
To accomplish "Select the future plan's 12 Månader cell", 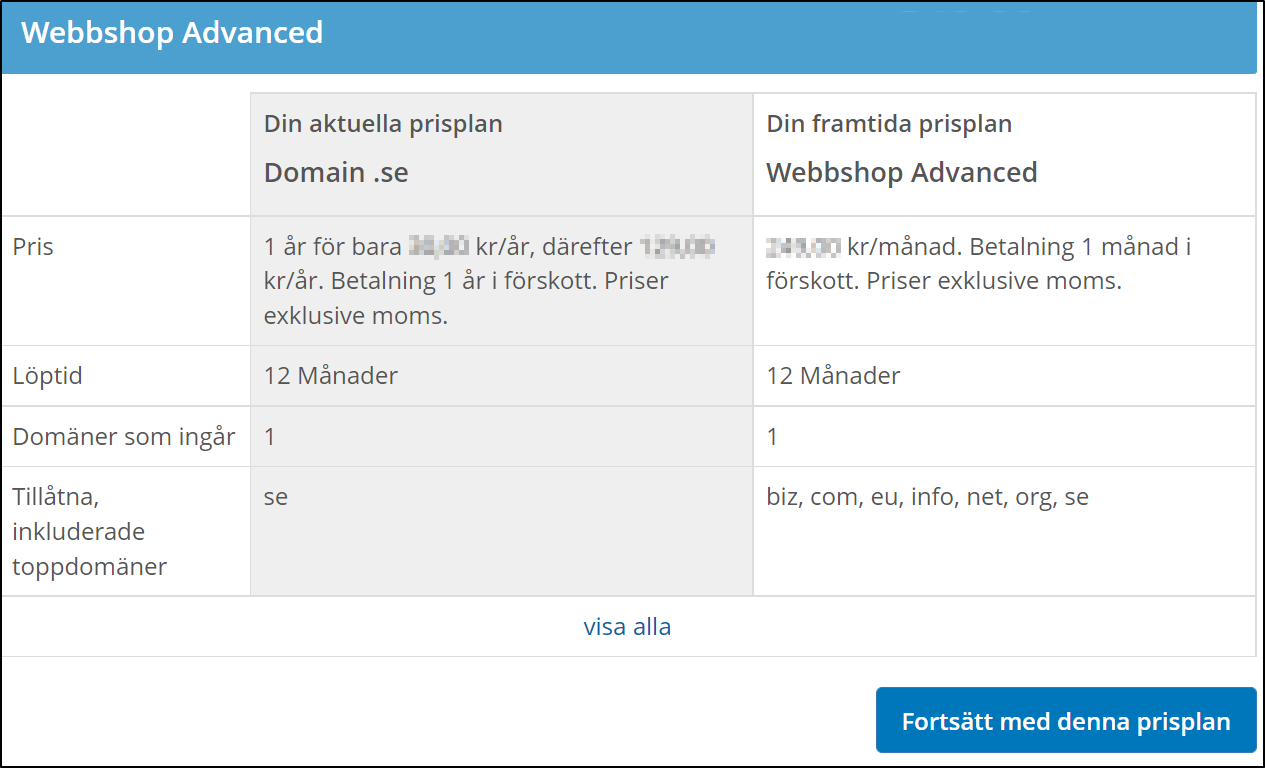I will 833,376.
